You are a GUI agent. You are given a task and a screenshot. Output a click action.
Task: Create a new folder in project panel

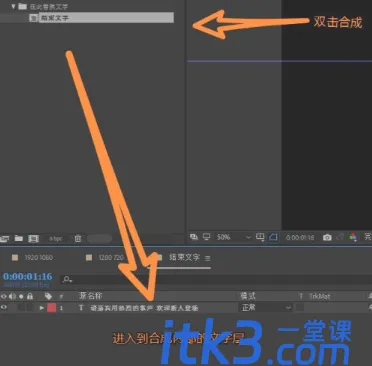[19, 238]
